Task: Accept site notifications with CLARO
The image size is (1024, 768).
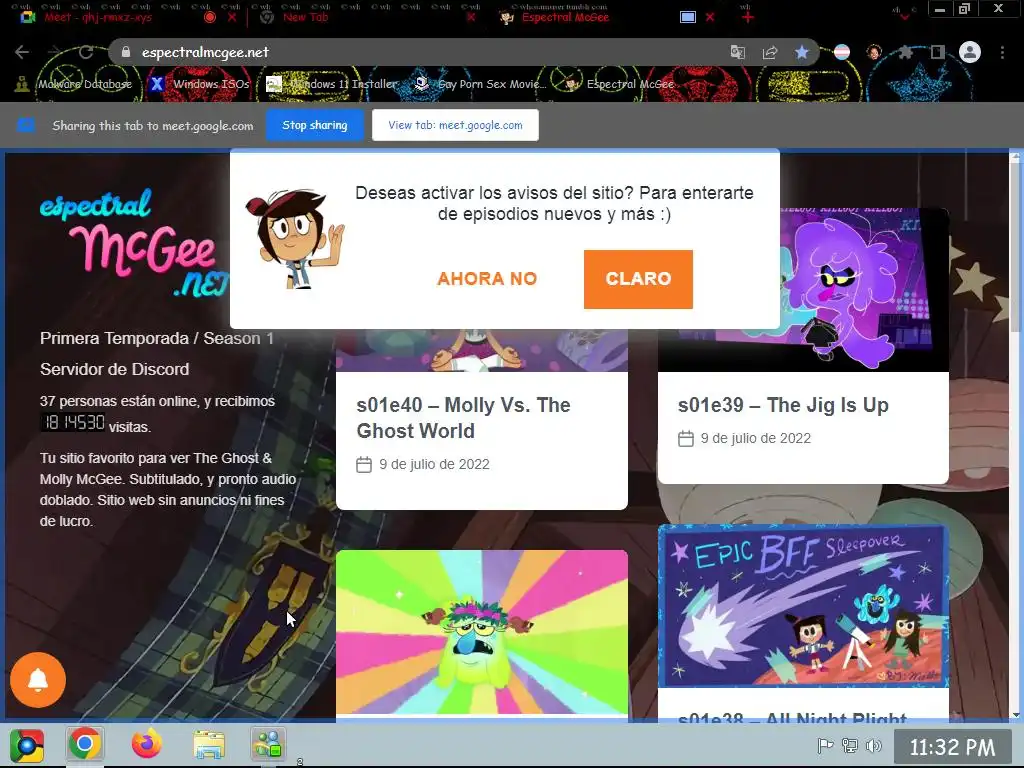Action: coord(638,279)
